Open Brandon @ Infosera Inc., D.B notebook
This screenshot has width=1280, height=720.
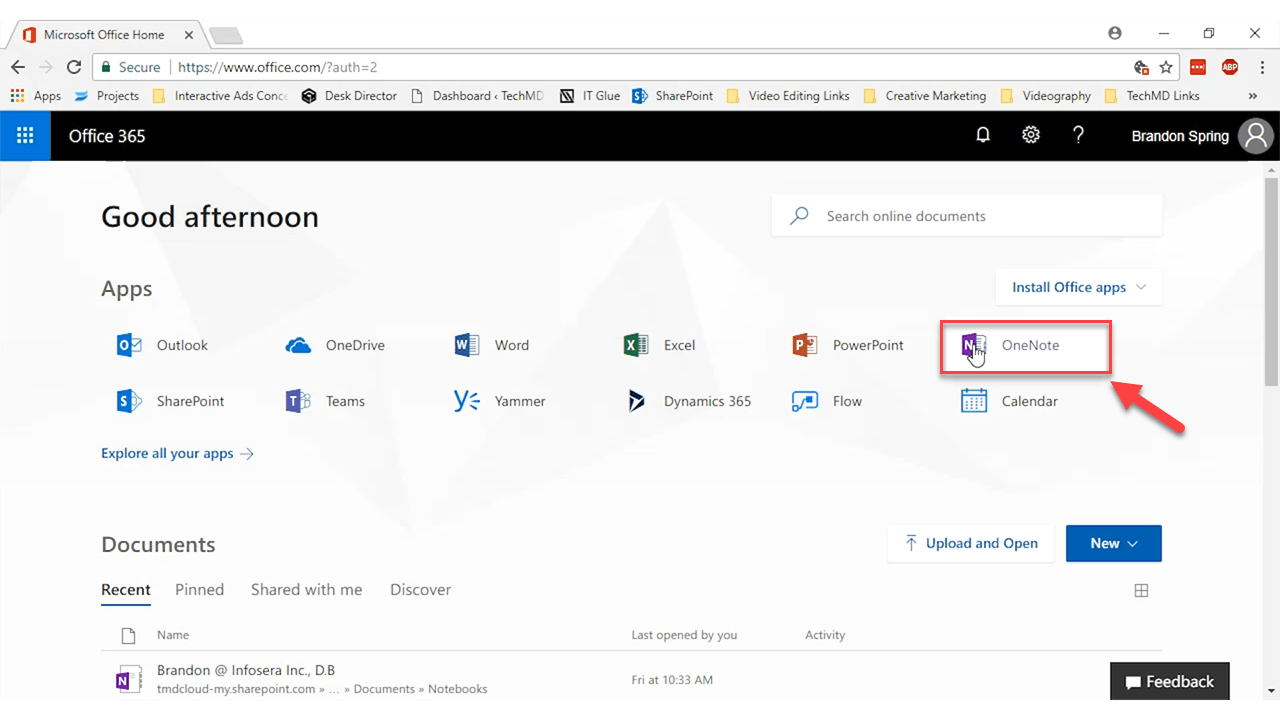click(246, 670)
